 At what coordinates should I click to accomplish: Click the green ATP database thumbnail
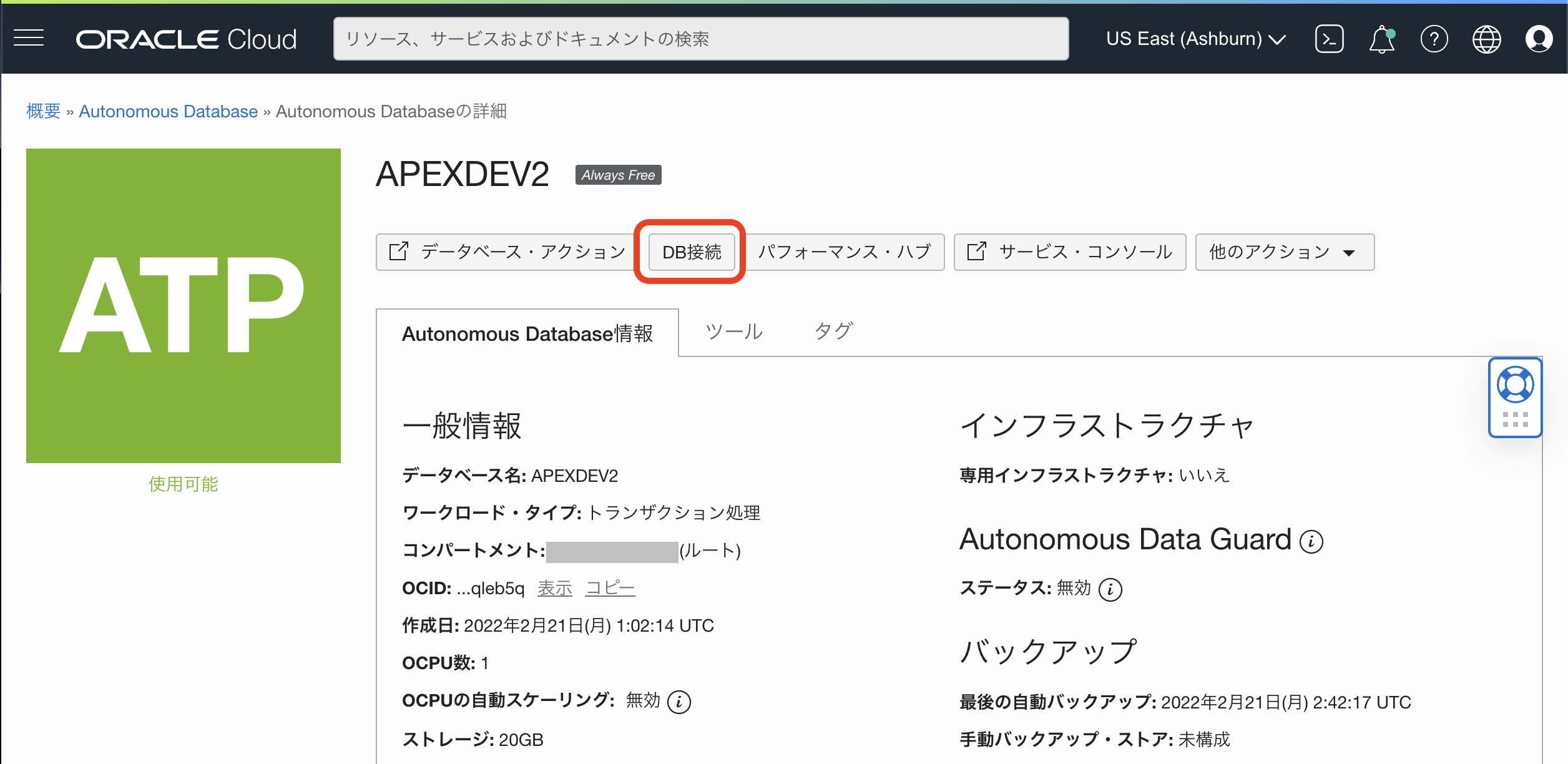click(x=184, y=306)
